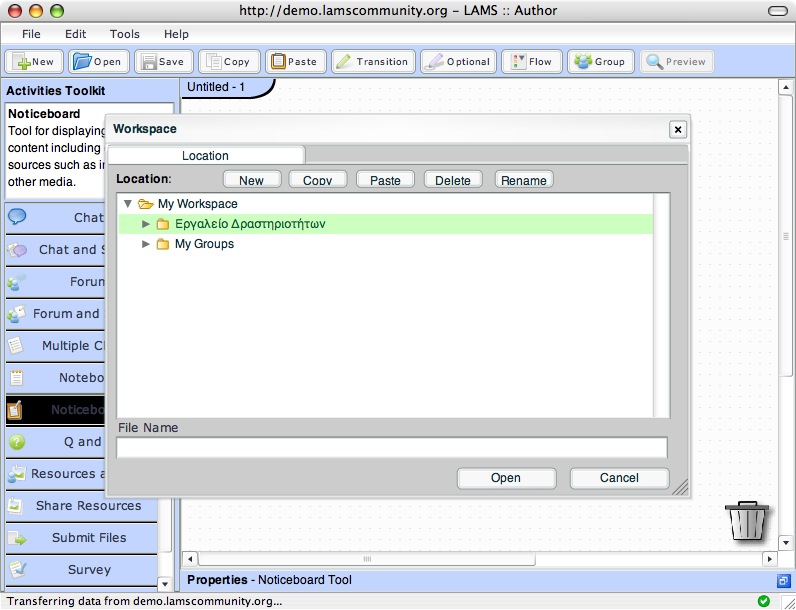Click the canvas horizontal scrollbar thumb
The height and width of the screenshot is (610, 796).
tap(367, 559)
